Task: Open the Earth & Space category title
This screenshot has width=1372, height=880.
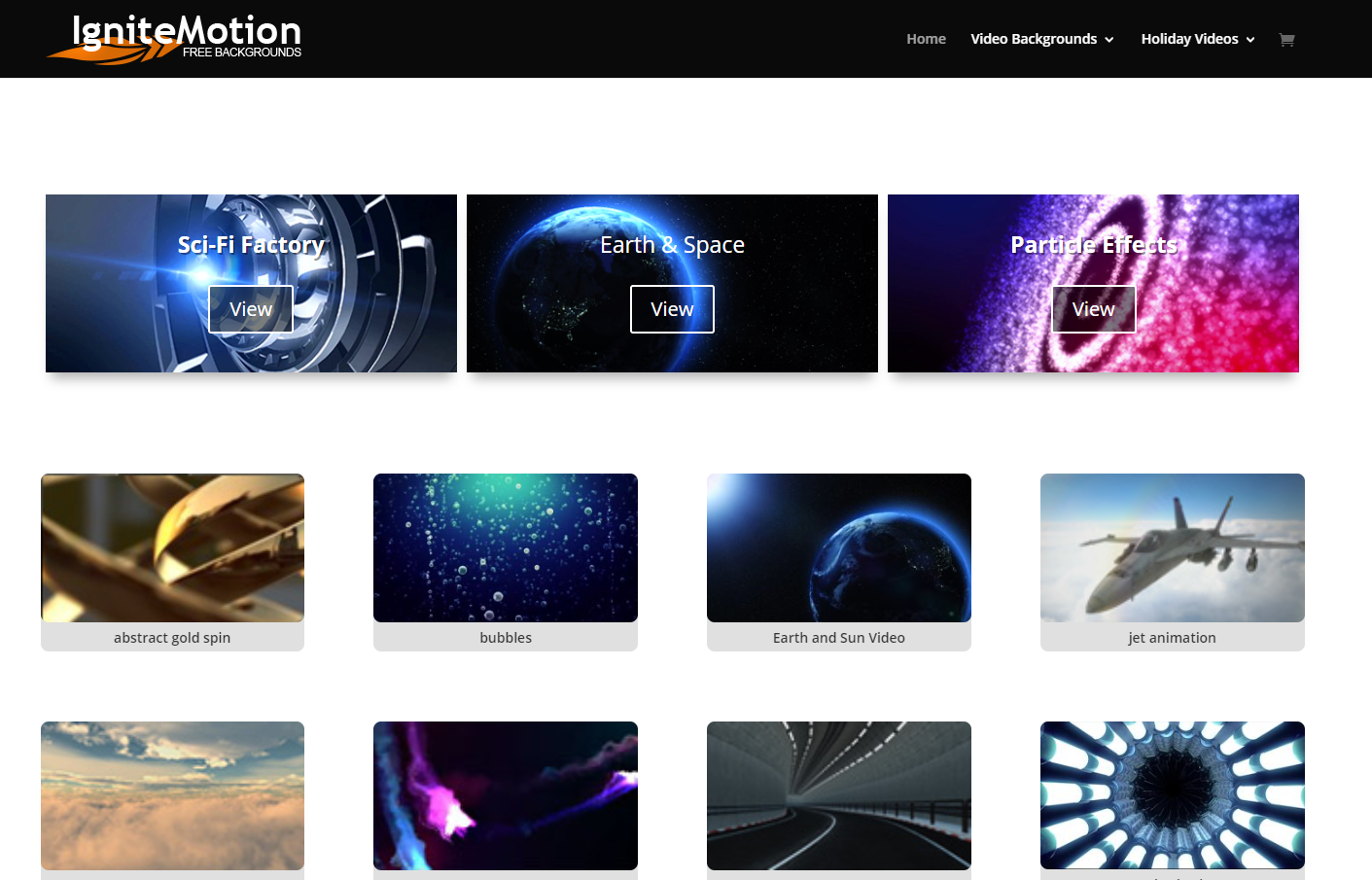Action: tap(672, 245)
